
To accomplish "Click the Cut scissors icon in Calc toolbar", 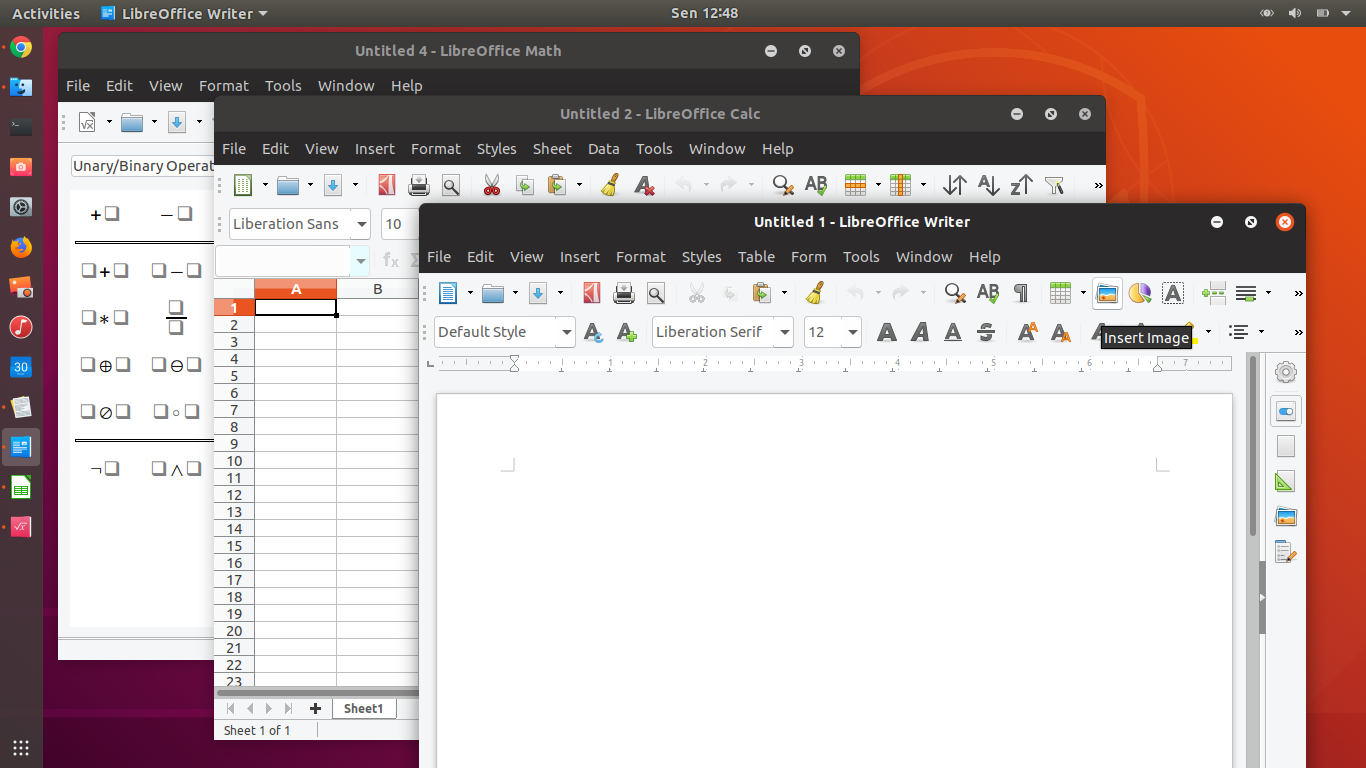I will pos(491,185).
